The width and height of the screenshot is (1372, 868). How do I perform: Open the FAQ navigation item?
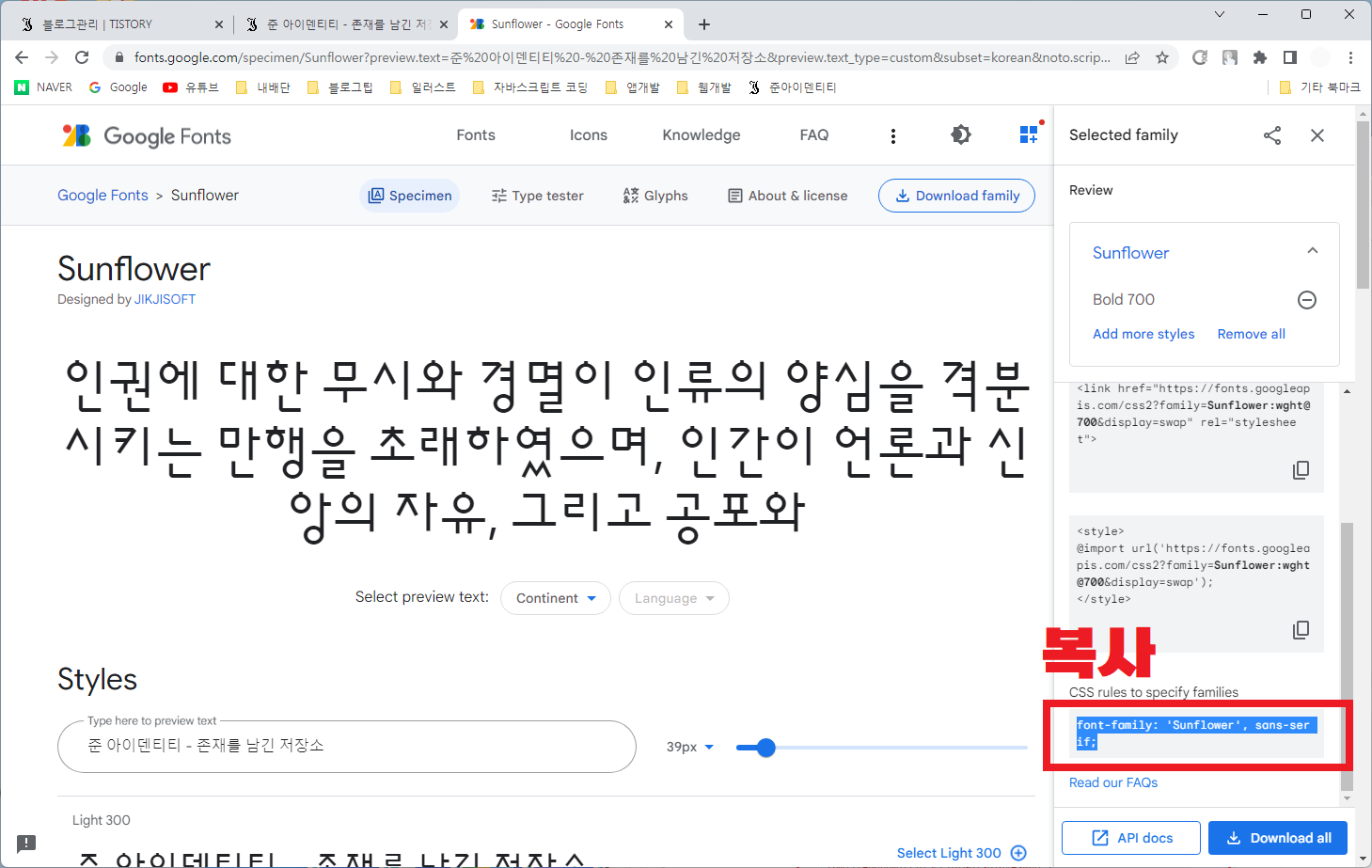(814, 135)
